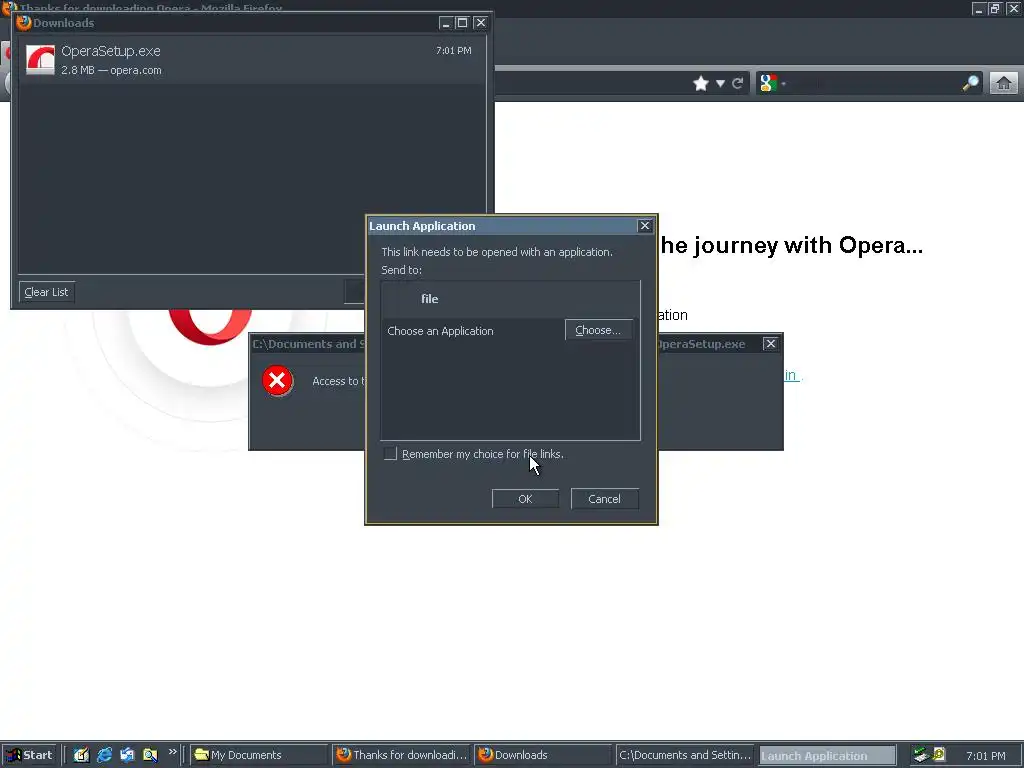Click the partially visible link ending 'in' on Opera page
The image size is (1024, 768).
point(791,376)
